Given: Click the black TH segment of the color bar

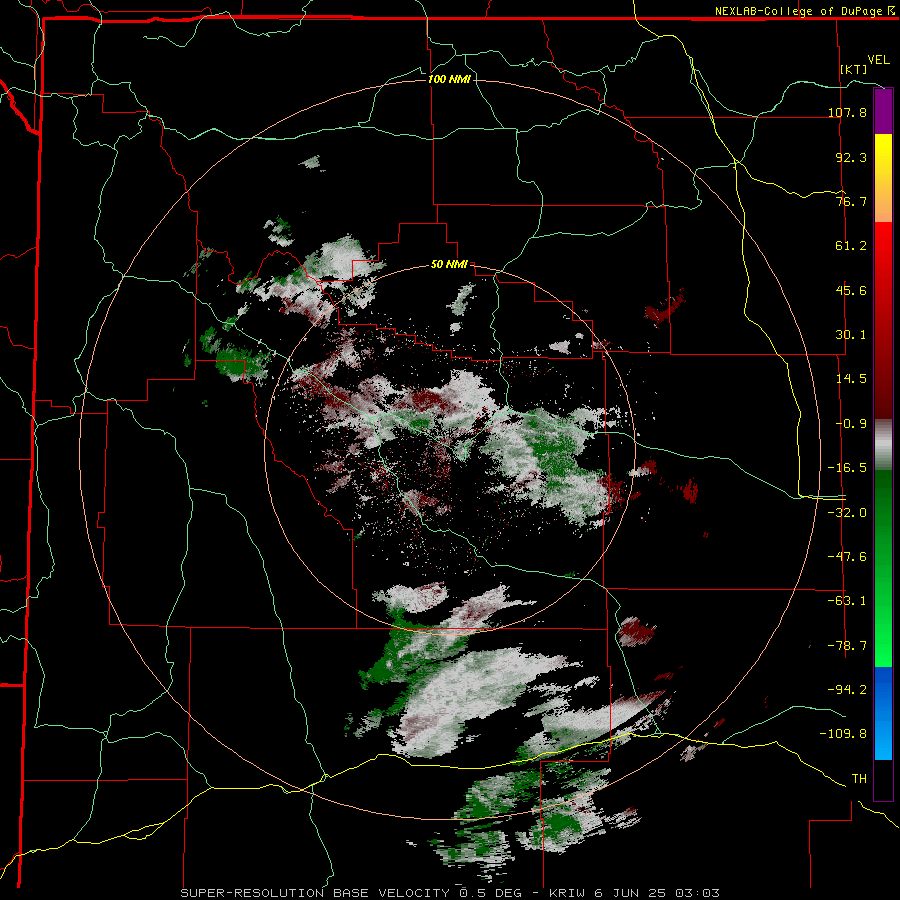Looking at the screenshot, I should tap(883, 779).
